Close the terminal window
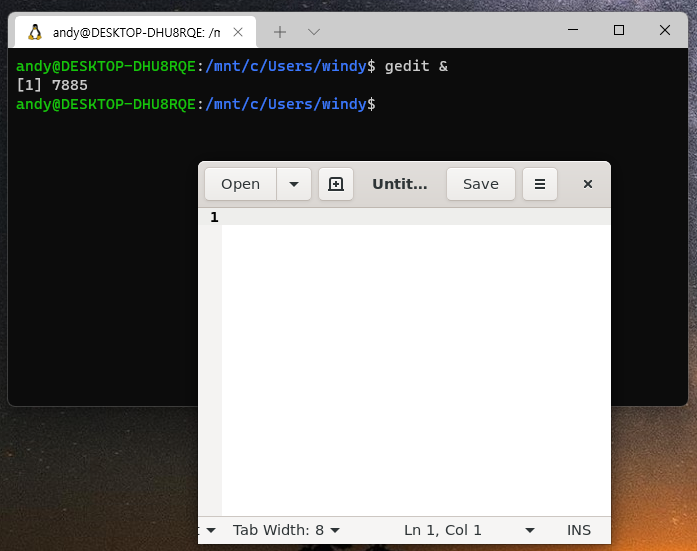Screen dimensions: 697x551 (665, 30)
